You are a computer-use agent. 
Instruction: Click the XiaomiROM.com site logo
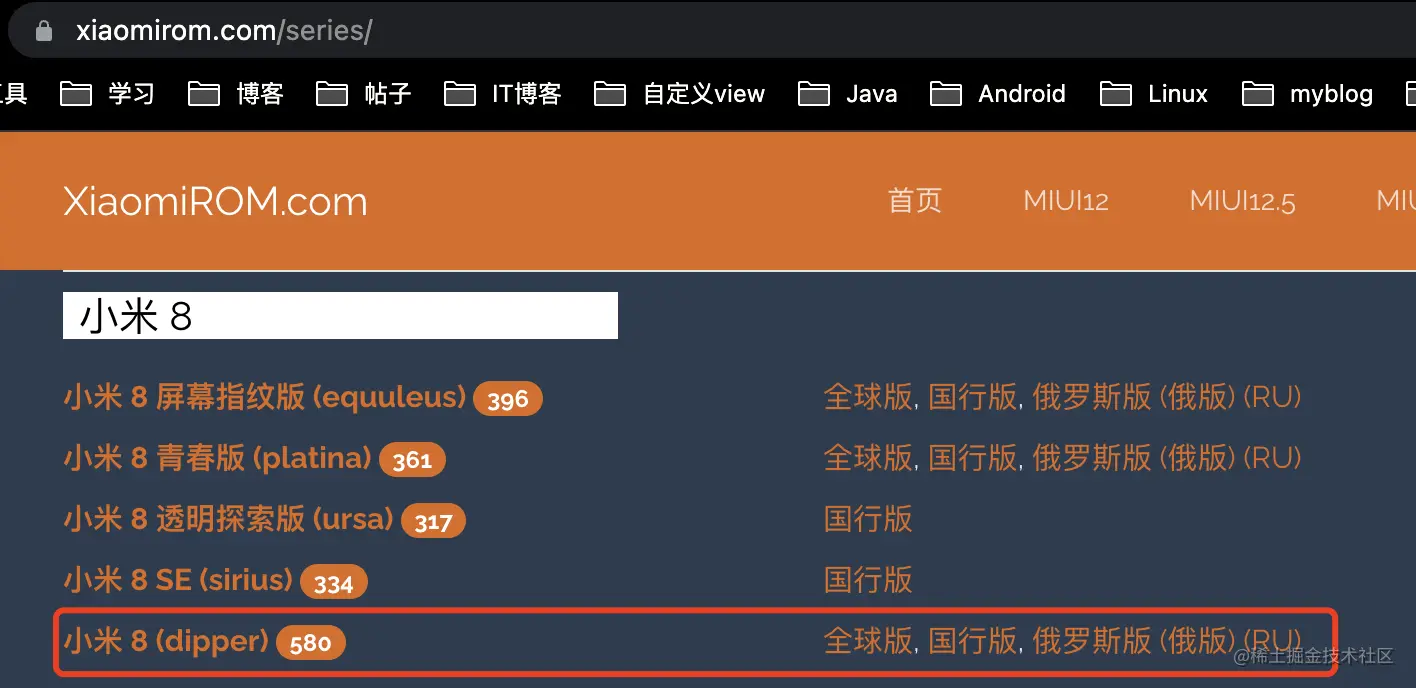(x=215, y=201)
